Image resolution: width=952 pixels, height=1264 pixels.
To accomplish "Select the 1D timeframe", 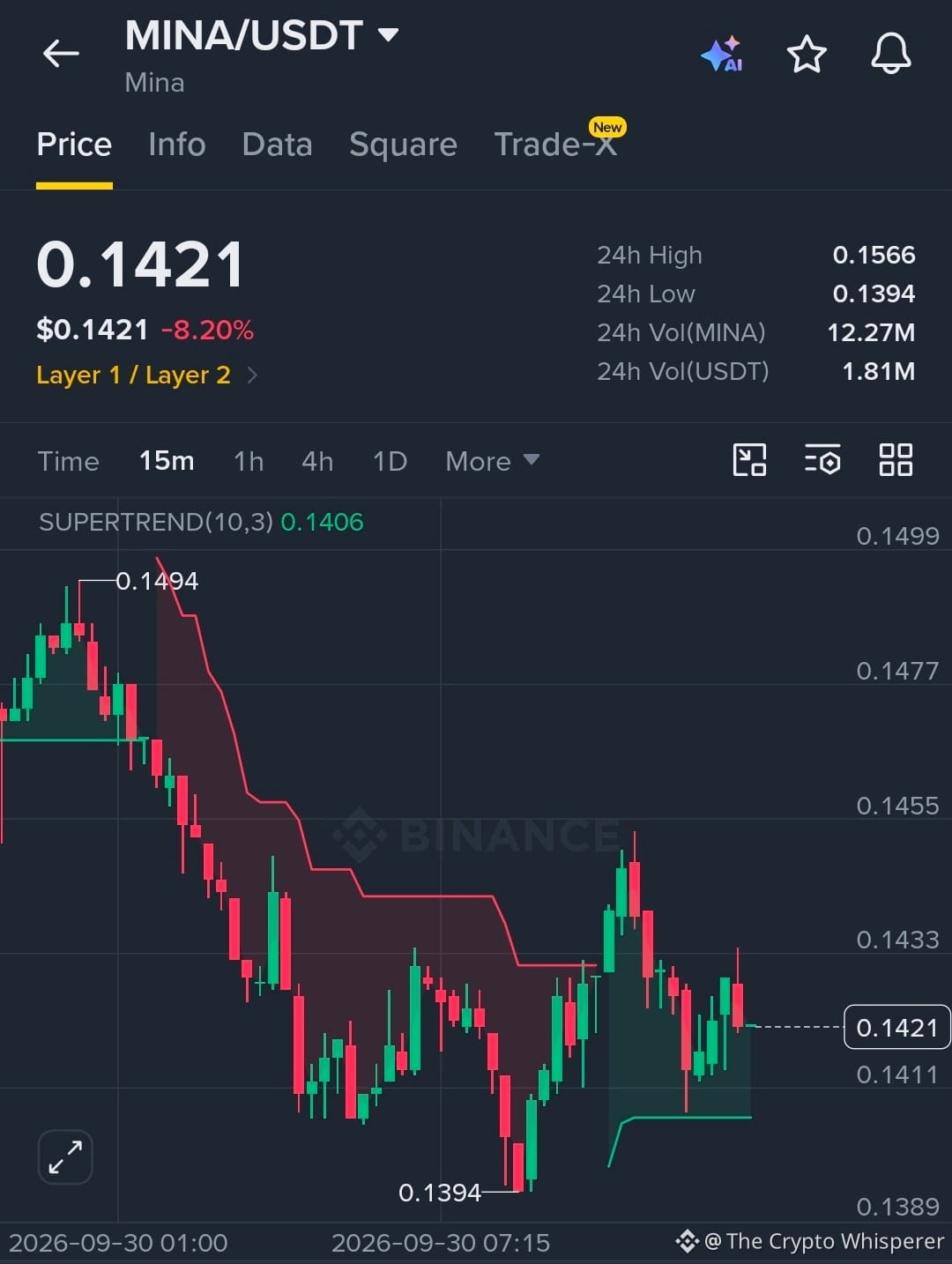I will (390, 461).
